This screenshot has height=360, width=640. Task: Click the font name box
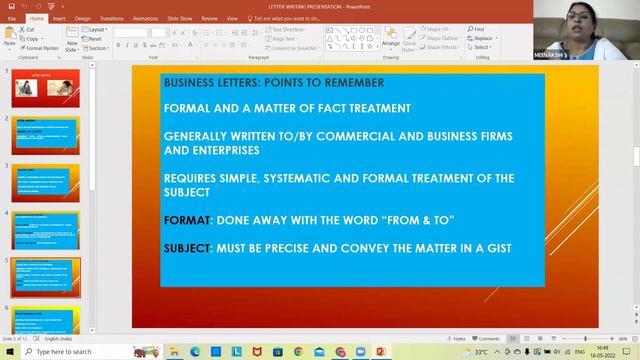click(x=133, y=33)
